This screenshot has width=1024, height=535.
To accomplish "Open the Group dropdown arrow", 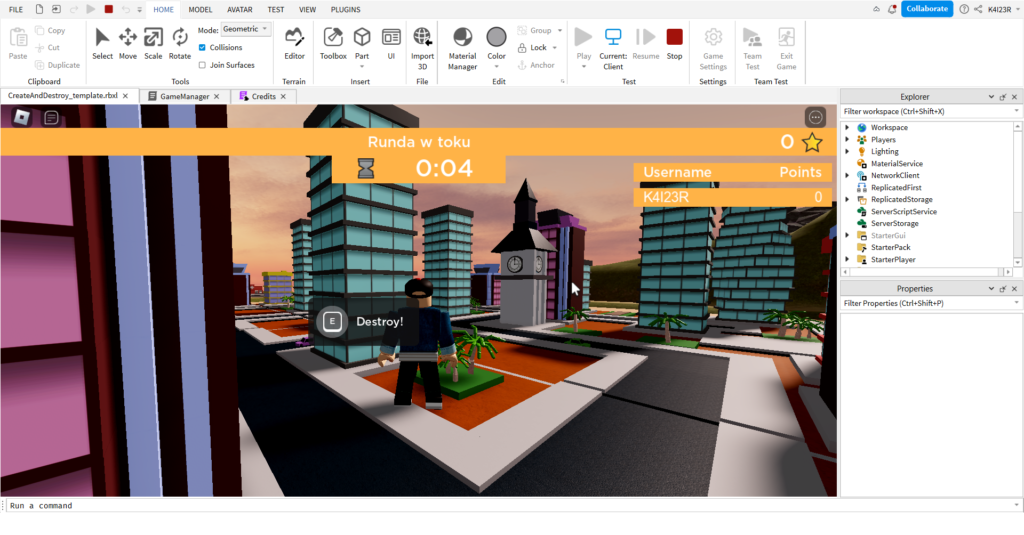I will 560,30.
